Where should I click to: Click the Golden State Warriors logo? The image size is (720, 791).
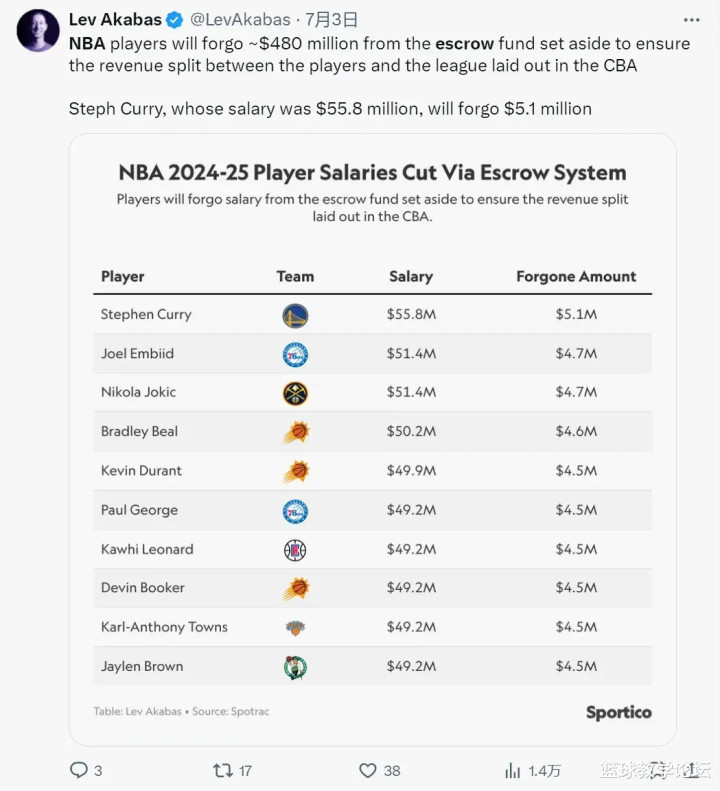[x=295, y=316]
